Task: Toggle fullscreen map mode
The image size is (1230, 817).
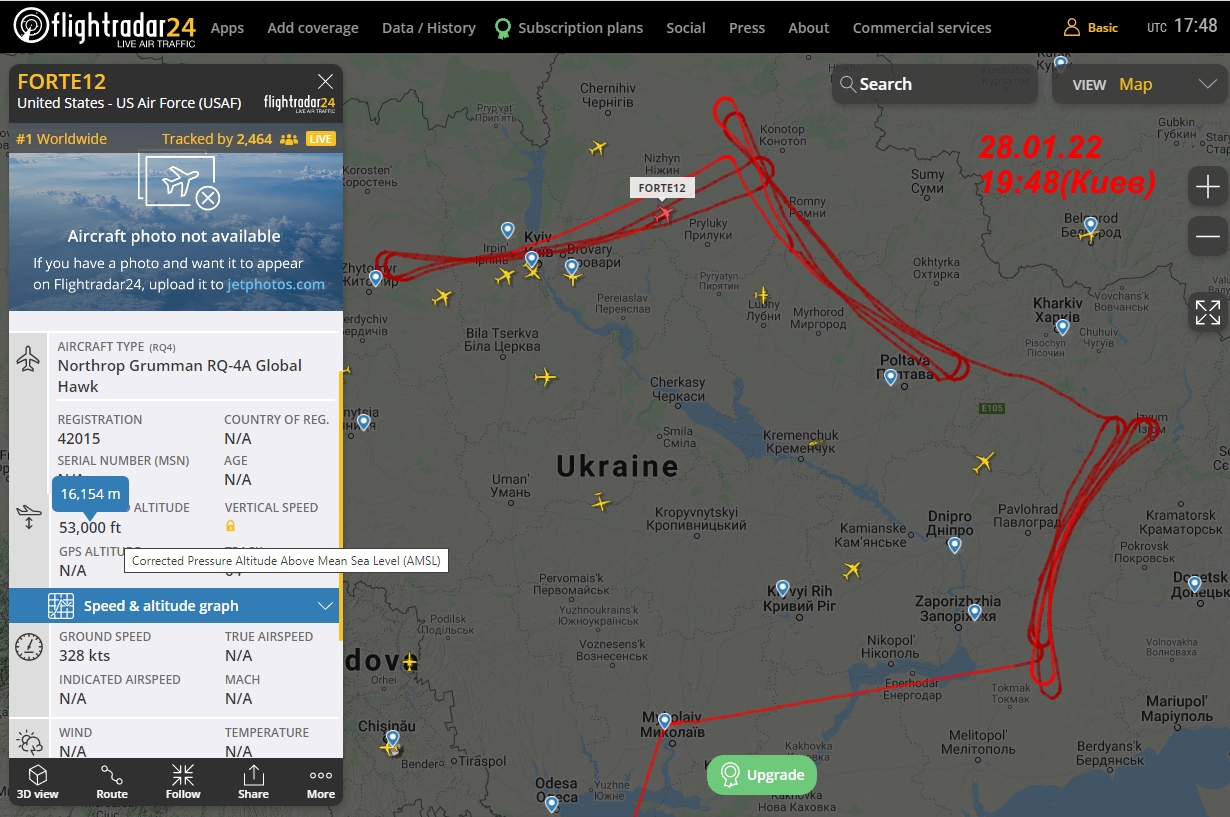Action: (x=1208, y=312)
